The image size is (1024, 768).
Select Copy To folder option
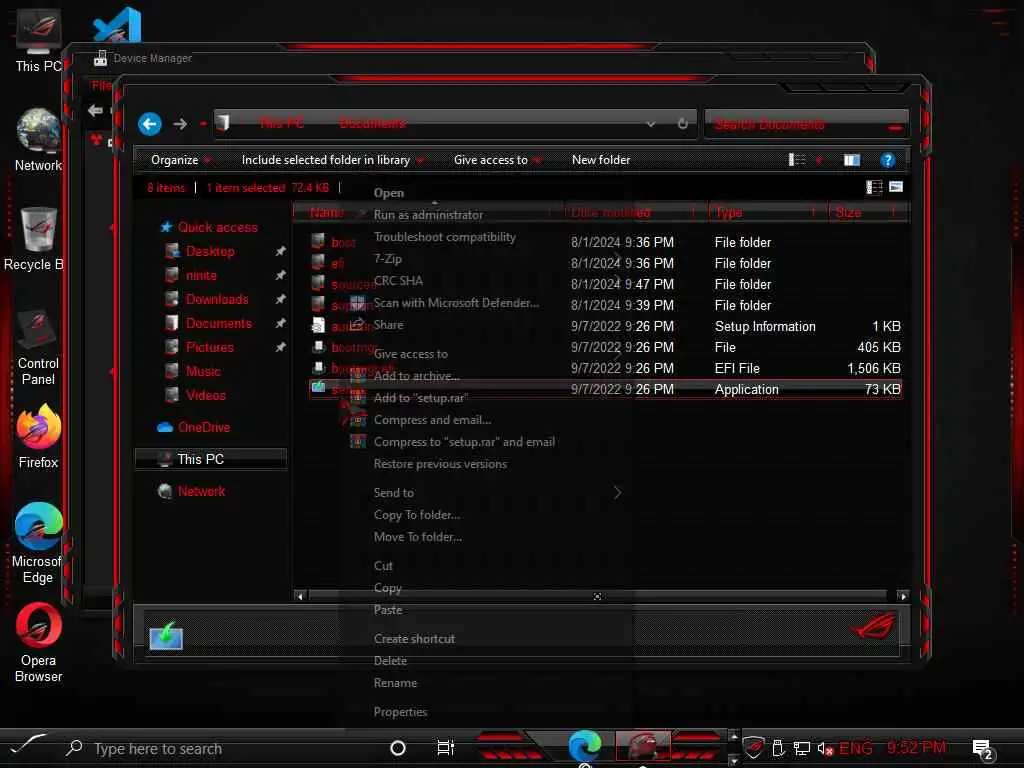point(417,515)
